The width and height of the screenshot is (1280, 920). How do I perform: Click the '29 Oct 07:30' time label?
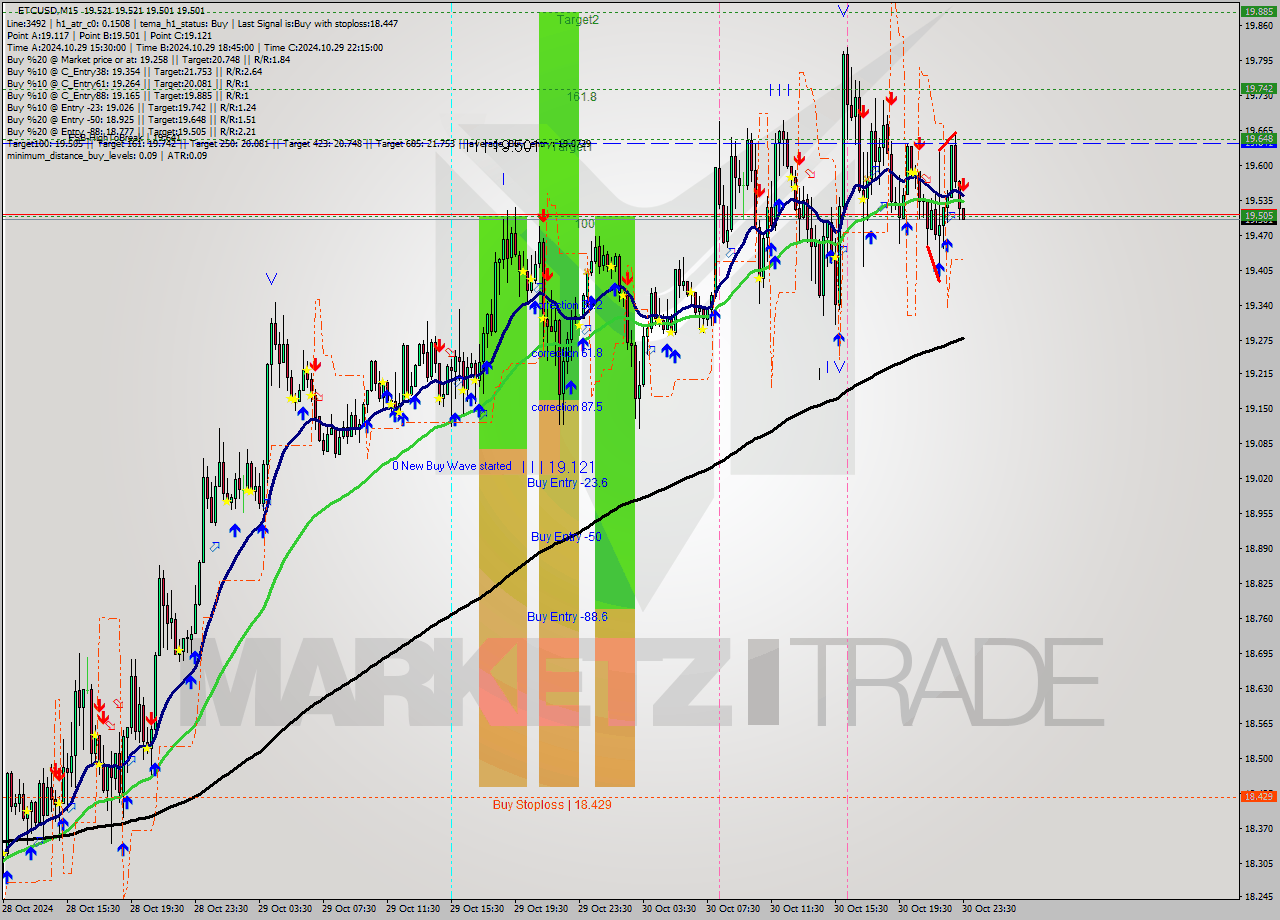coord(349,909)
